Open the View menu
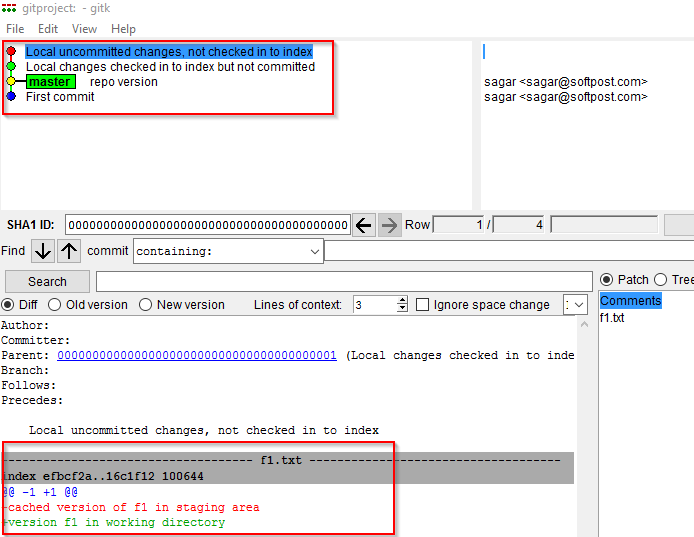Screen dimensions: 694x537 [84, 29]
